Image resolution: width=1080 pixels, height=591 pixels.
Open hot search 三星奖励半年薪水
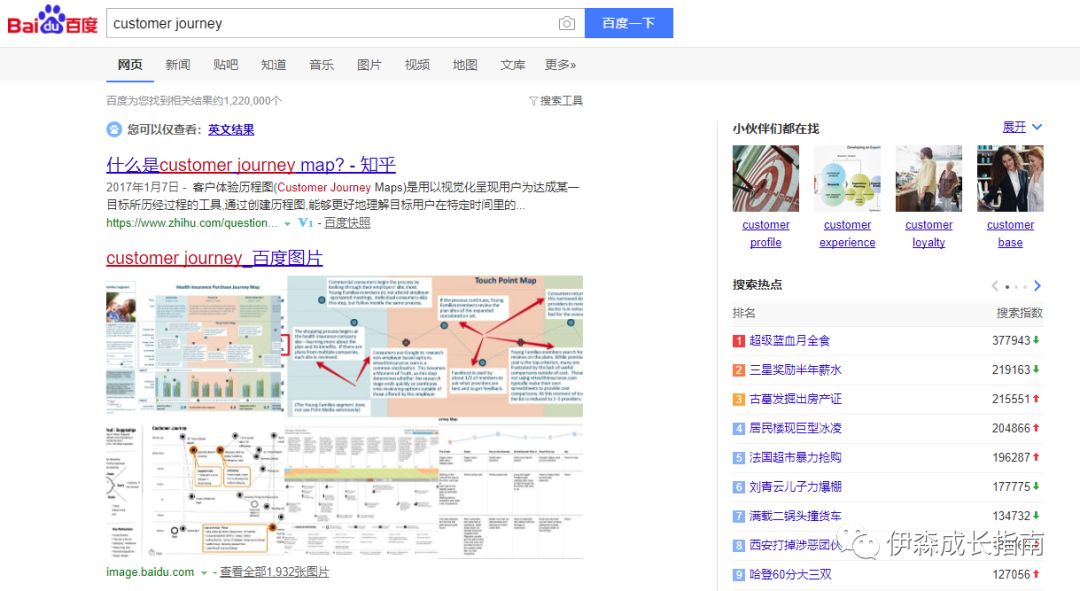coord(796,370)
